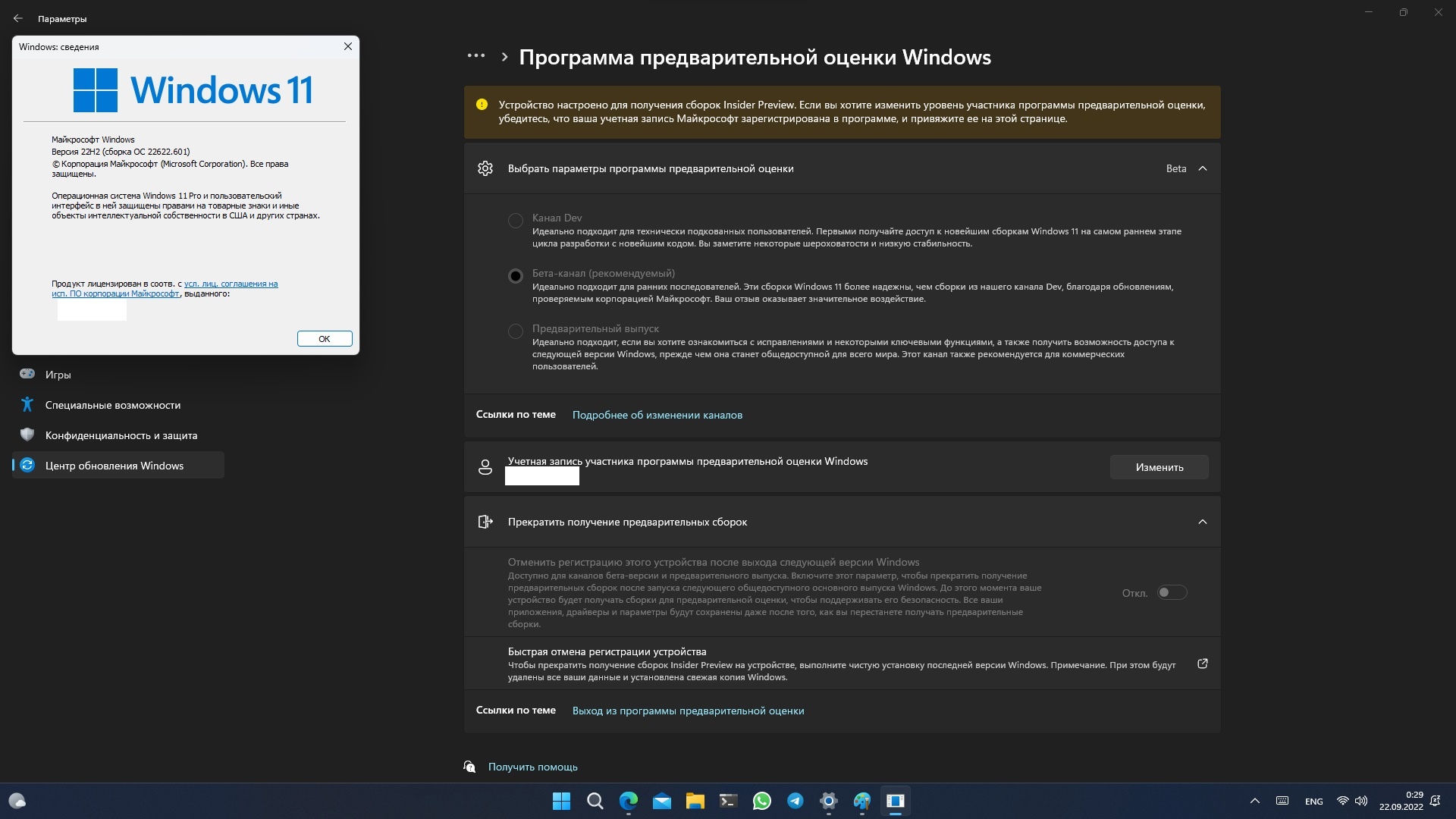Open weather widget in taskbar corner
The width and height of the screenshot is (1456, 819).
pos(17,801)
